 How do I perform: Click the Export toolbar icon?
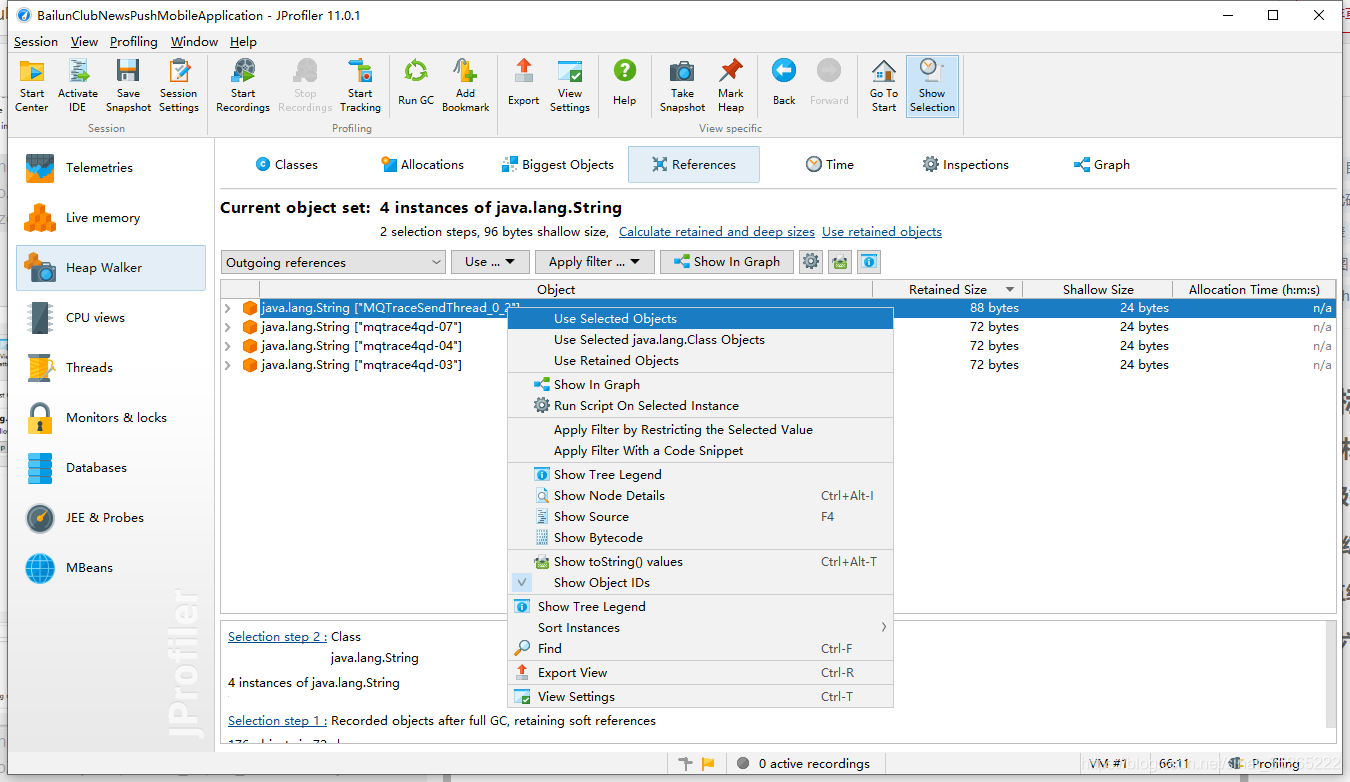pos(523,82)
